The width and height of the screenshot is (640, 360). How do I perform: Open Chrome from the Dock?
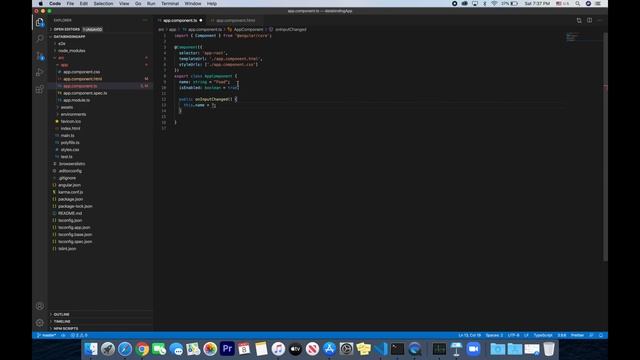(142, 349)
